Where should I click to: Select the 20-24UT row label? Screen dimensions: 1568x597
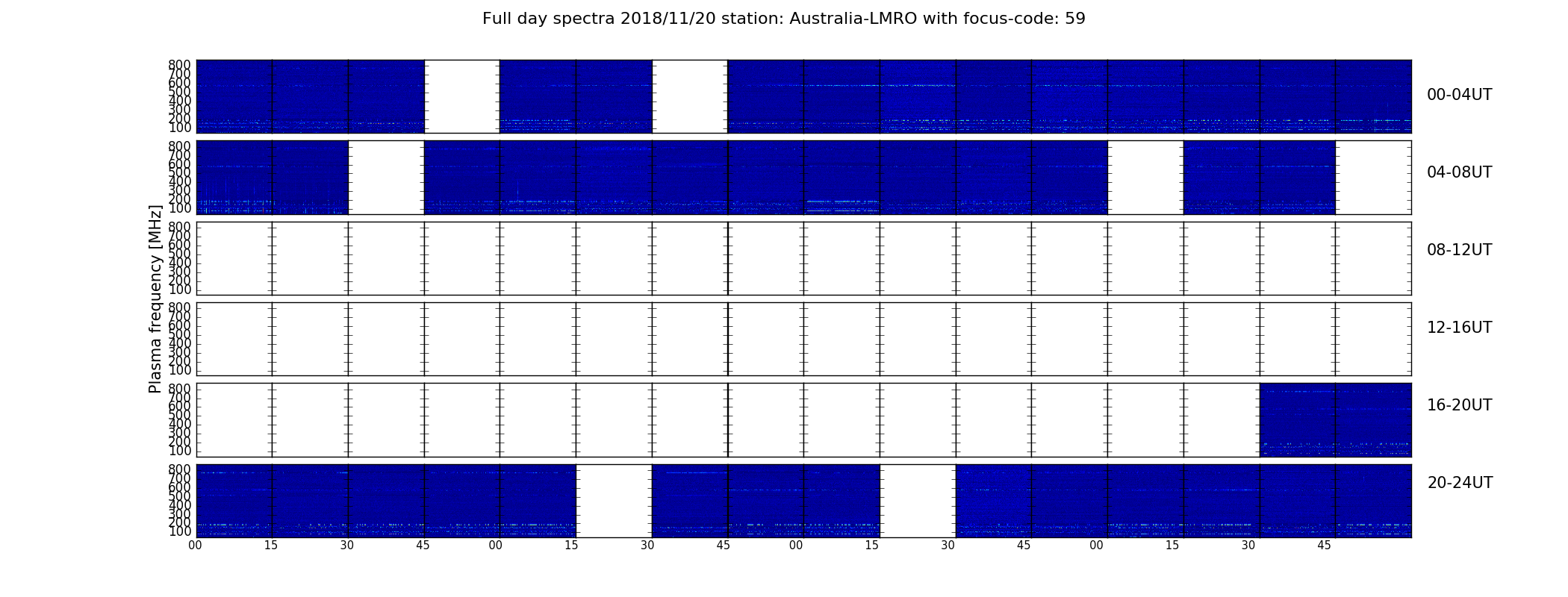(x=1460, y=483)
